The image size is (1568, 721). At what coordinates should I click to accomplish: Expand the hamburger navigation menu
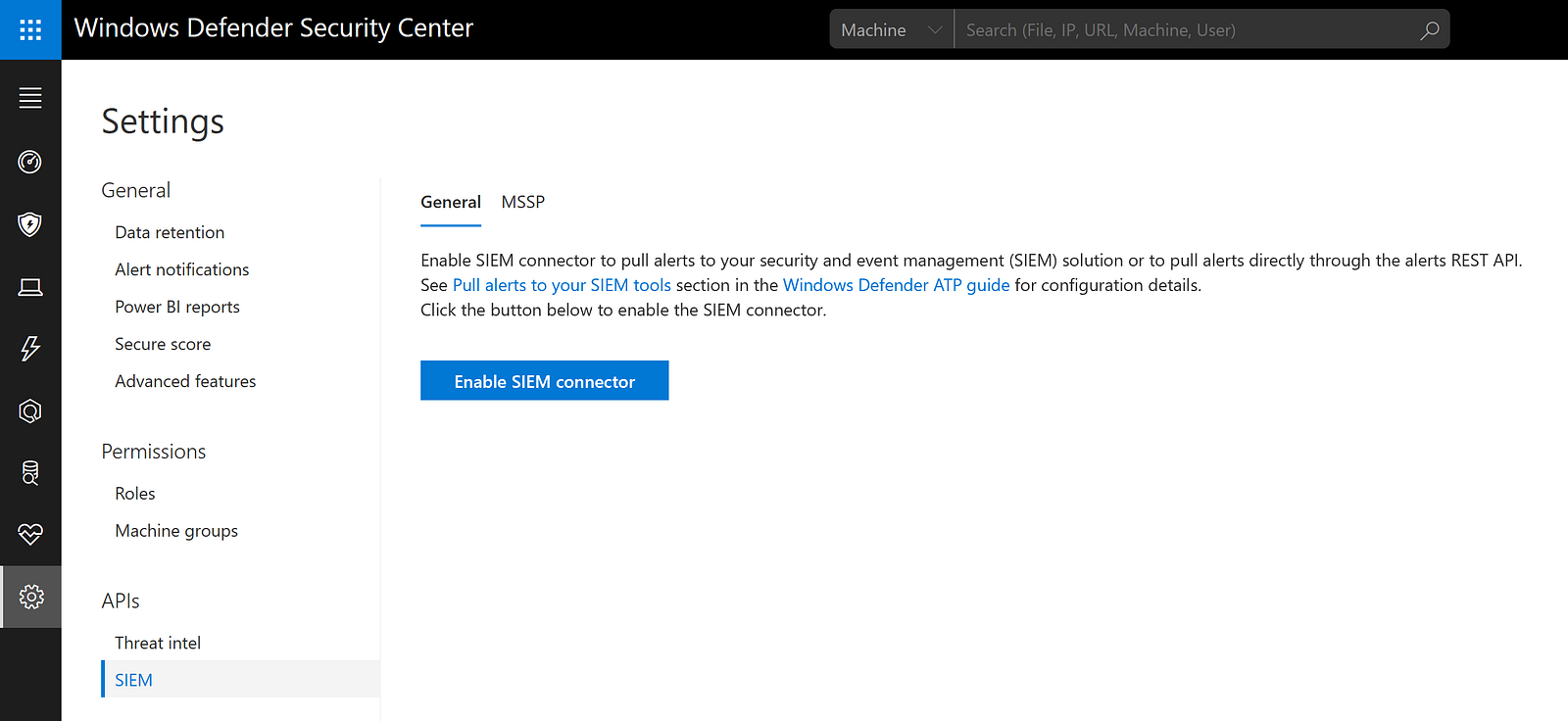pos(30,98)
